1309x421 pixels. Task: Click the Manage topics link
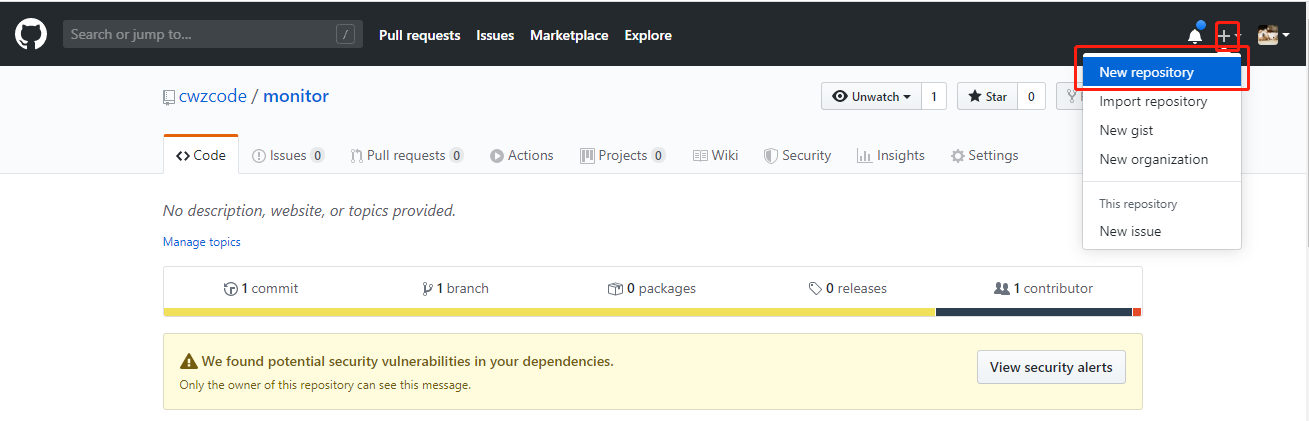202,242
